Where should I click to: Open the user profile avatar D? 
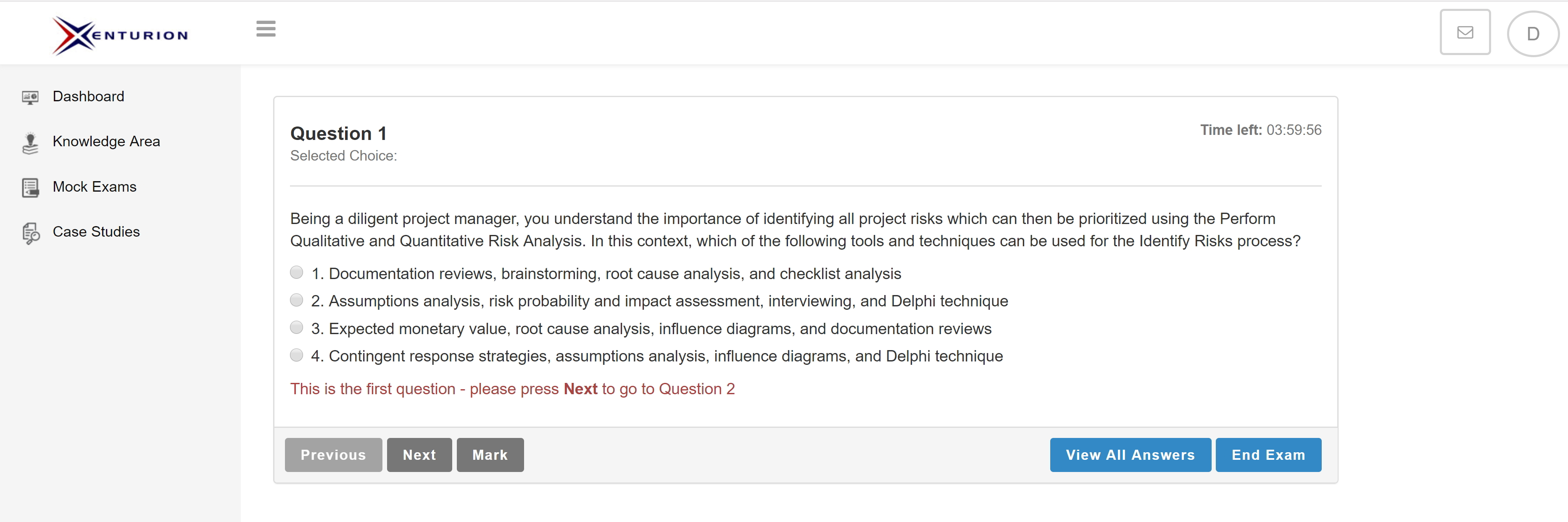click(x=1532, y=34)
